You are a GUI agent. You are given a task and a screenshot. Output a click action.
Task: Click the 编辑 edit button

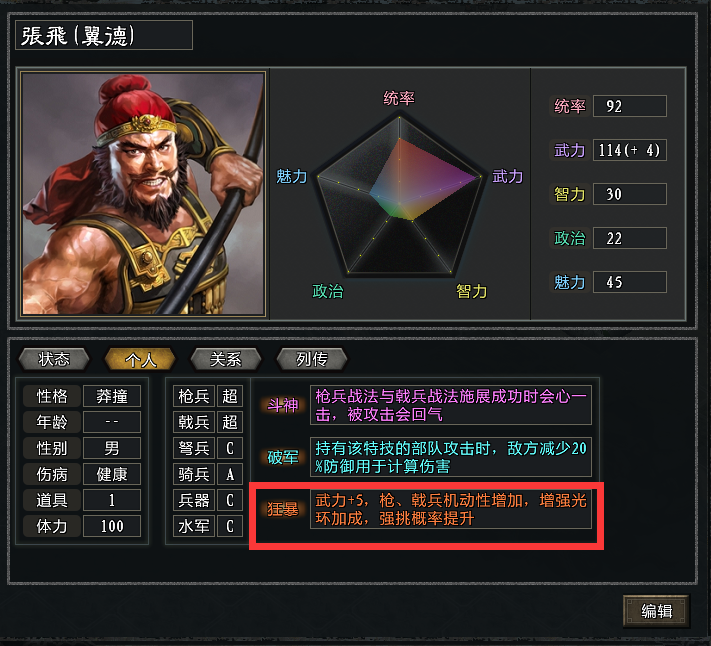656,611
